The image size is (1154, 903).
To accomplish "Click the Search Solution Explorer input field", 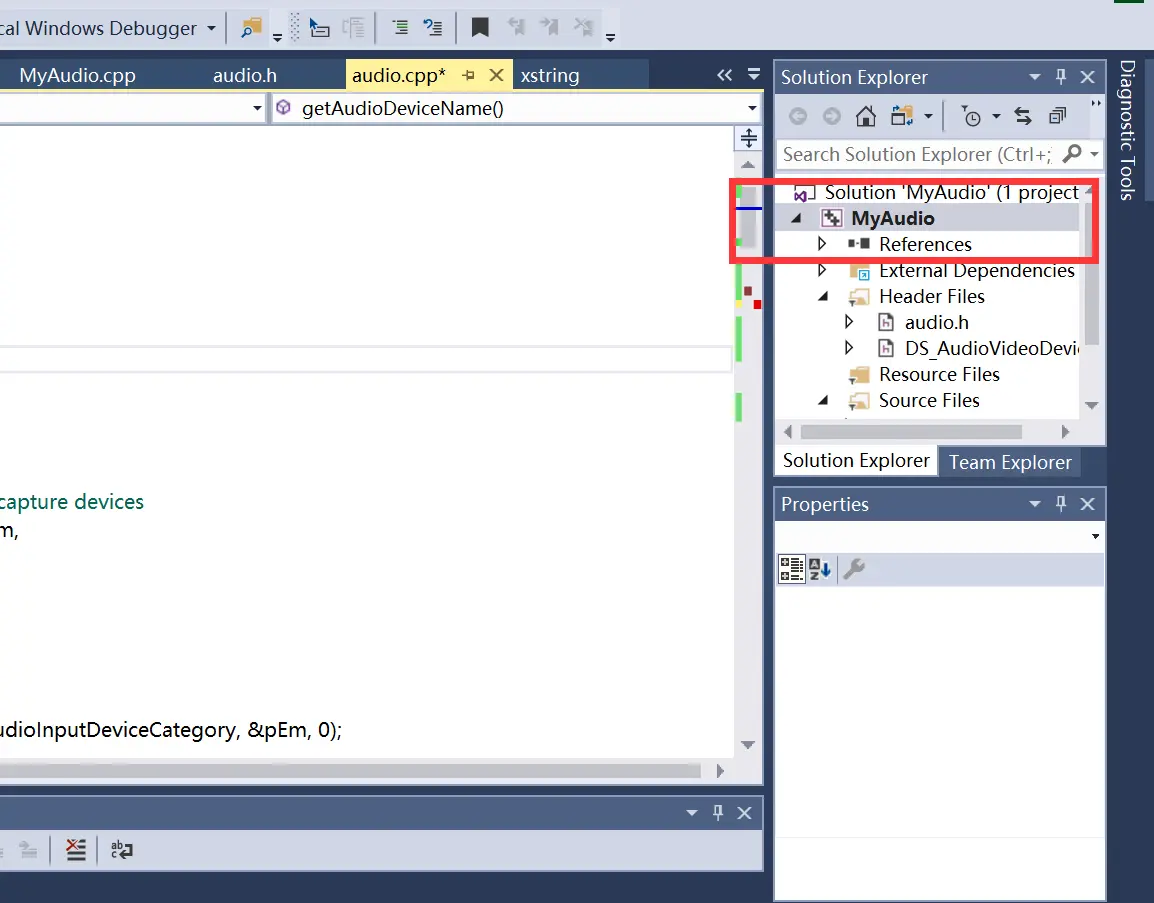I will 916,155.
